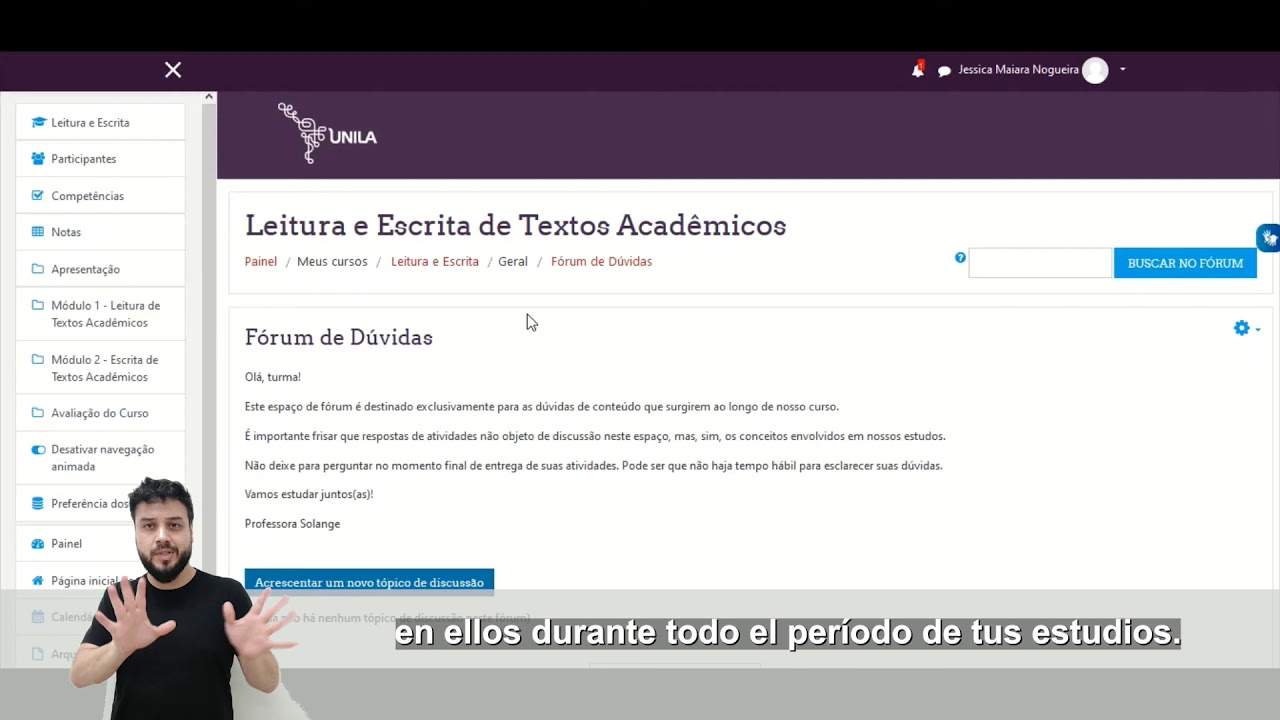Click the Painel breadcrumb link
The image size is (1280, 720).
(261, 262)
